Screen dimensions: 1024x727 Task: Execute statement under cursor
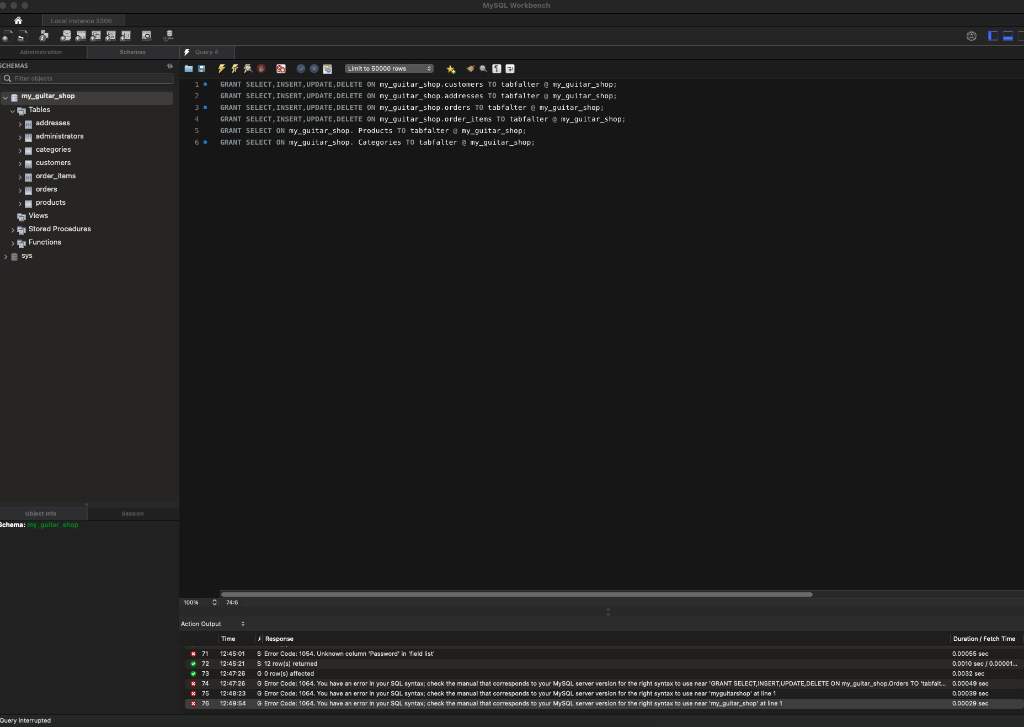[234, 69]
